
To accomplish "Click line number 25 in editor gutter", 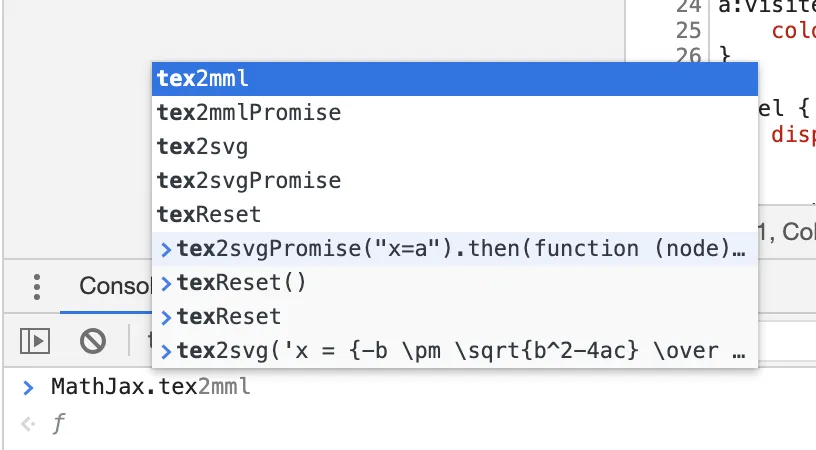I will pos(688,30).
